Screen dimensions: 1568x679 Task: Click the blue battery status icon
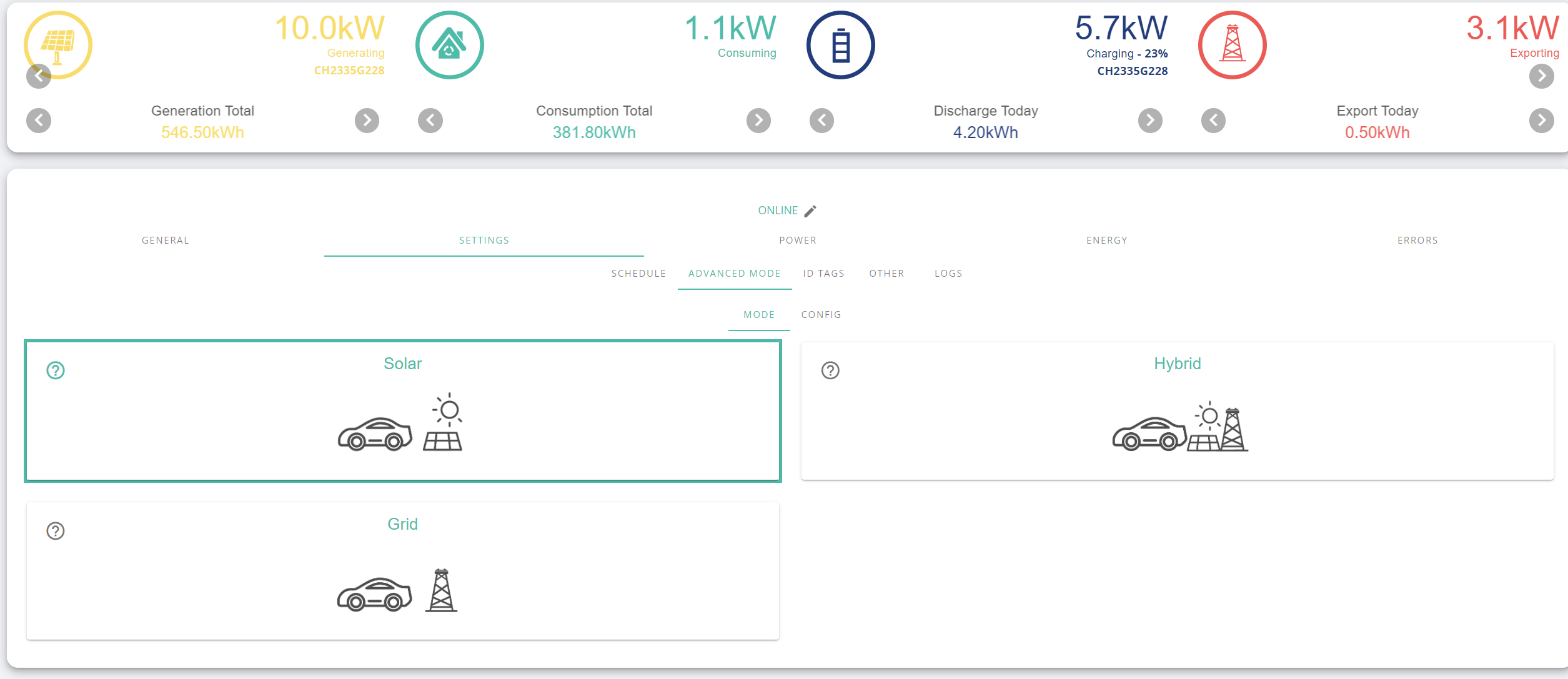(x=841, y=45)
